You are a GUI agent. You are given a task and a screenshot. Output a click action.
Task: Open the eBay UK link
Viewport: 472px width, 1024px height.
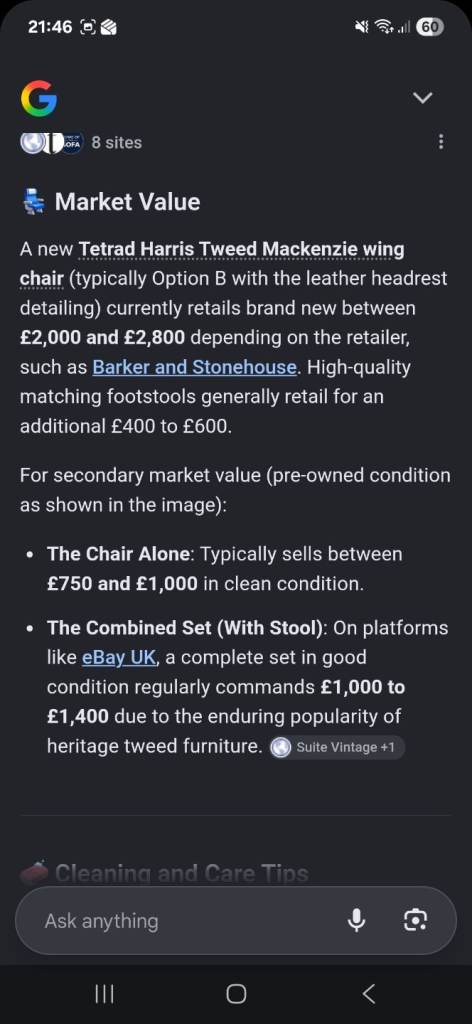pyautogui.click(x=119, y=657)
